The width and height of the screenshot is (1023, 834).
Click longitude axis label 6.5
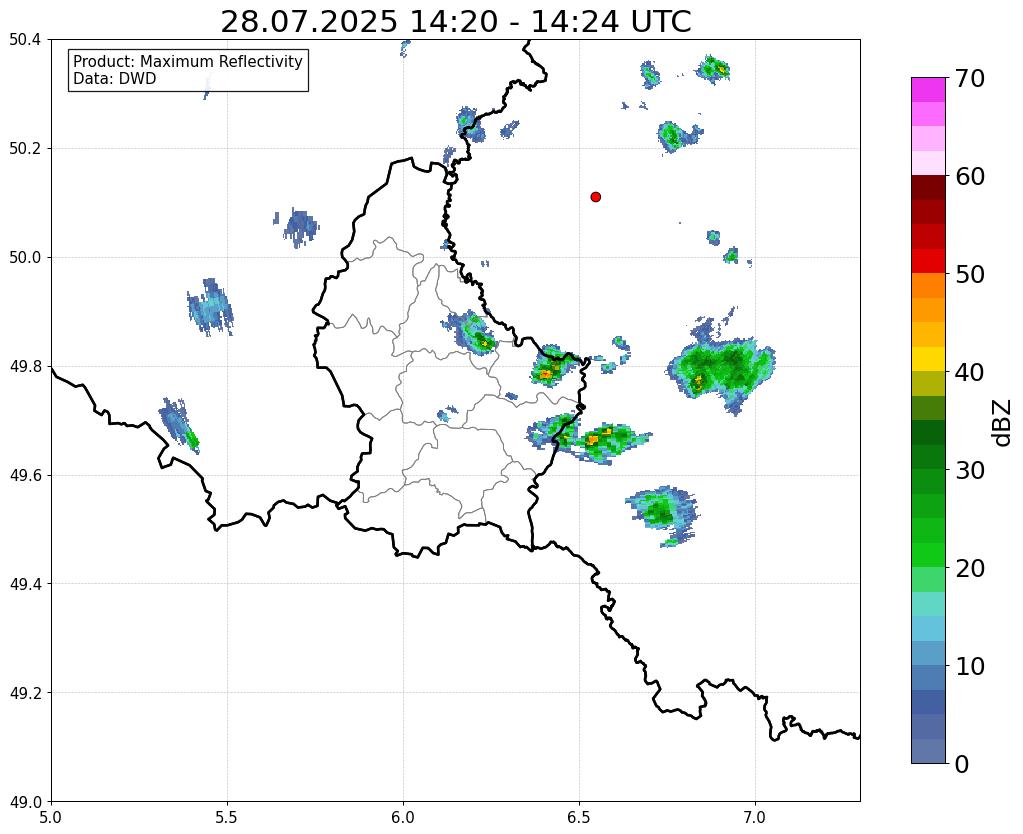(579, 817)
